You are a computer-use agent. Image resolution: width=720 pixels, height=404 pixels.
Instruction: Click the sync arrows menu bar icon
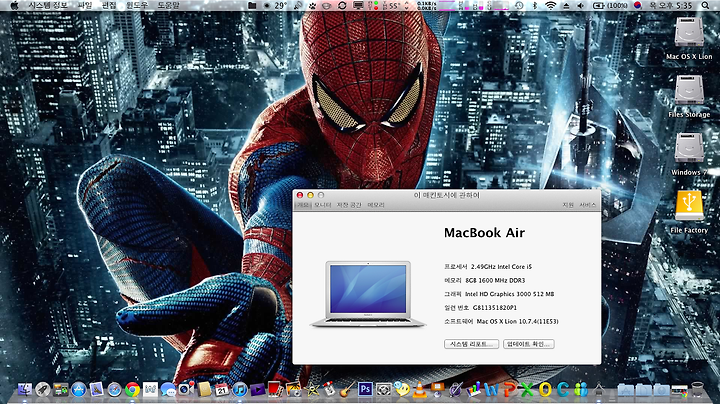click(x=342, y=6)
